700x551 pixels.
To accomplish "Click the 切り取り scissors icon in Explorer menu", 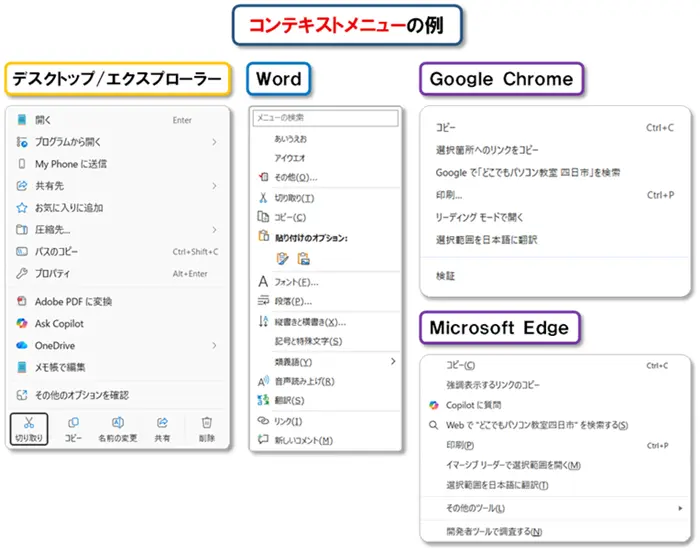I will pyautogui.click(x=29, y=424).
